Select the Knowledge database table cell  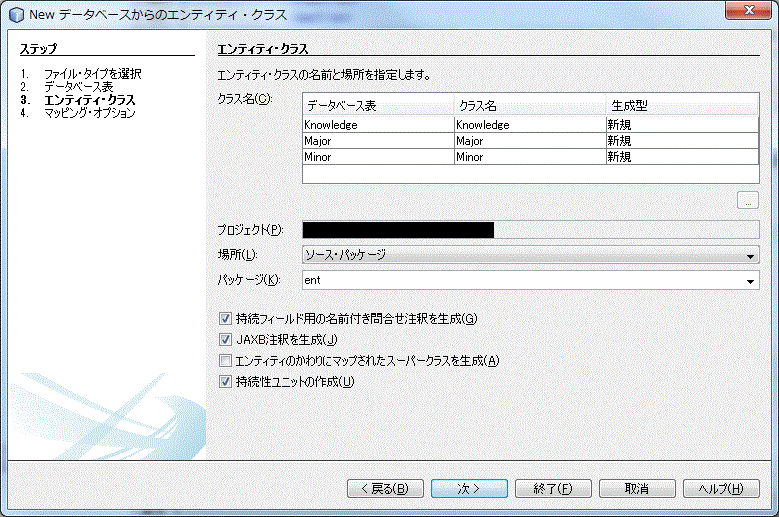coord(378,125)
